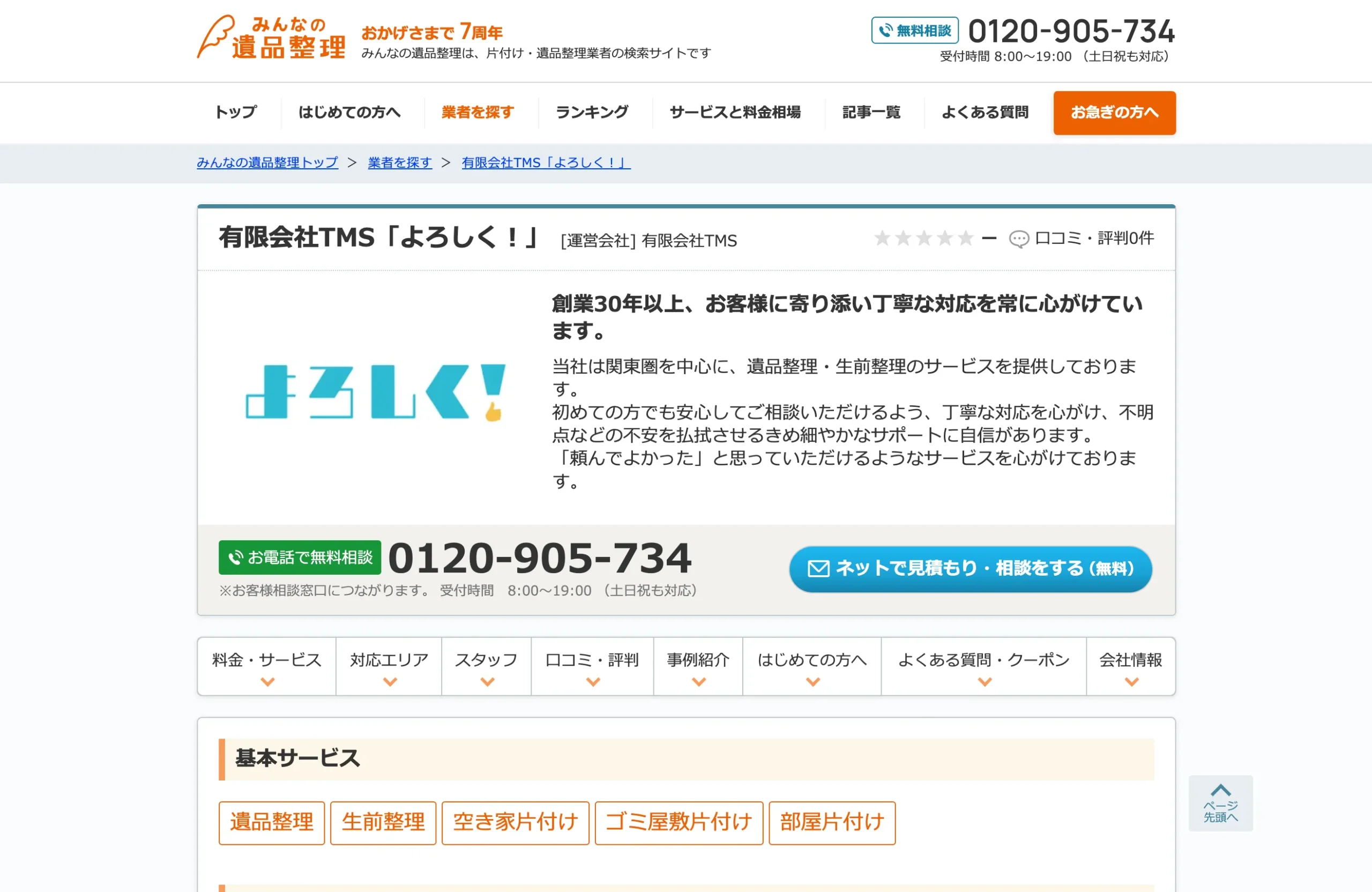This screenshot has width=1372, height=892.
Task: Click the 無料相談 phone badge in header
Action: click(x=915, y=31)
